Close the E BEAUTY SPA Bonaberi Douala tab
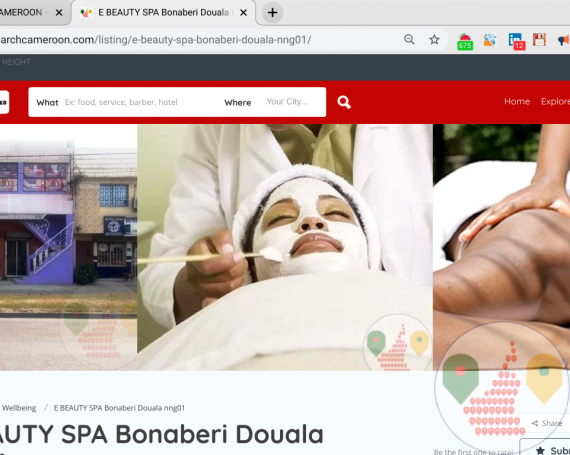 (x=244, y=13)
